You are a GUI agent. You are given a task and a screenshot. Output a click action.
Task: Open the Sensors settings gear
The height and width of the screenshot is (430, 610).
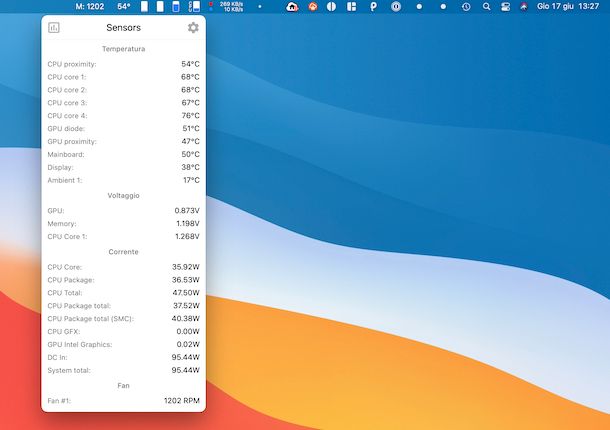click(193, 27)
